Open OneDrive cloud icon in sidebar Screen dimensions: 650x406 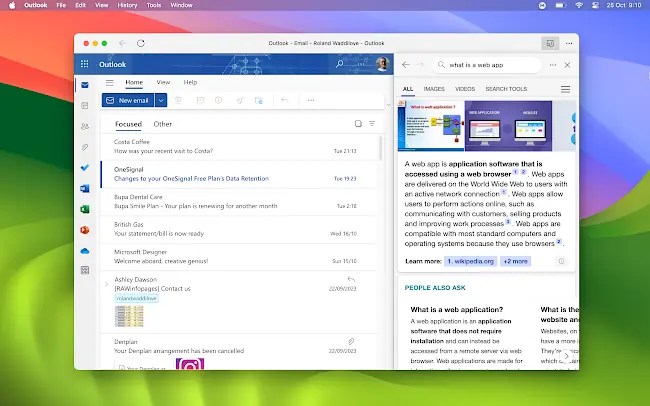[85, 251]
